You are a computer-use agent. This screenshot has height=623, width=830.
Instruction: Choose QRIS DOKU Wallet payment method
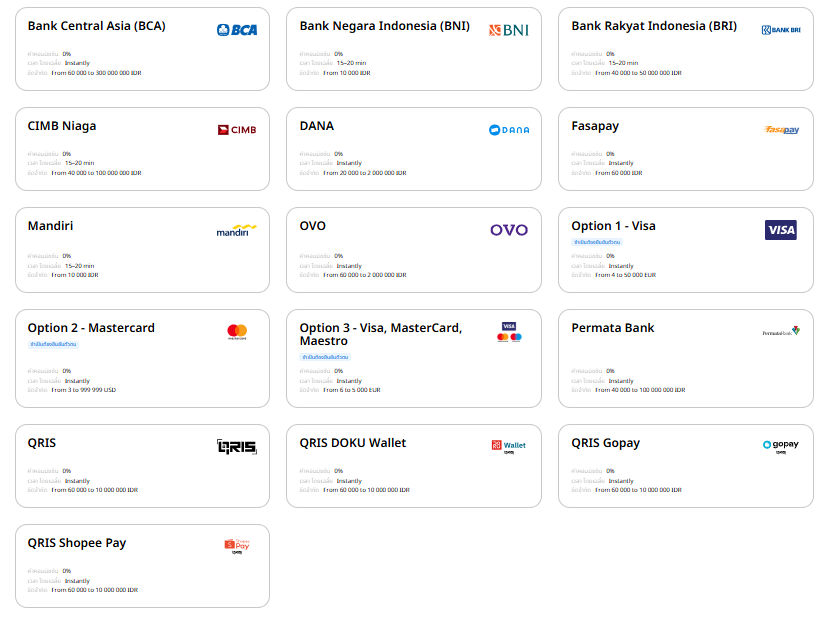pyautogui.click(x=414, y=466)
